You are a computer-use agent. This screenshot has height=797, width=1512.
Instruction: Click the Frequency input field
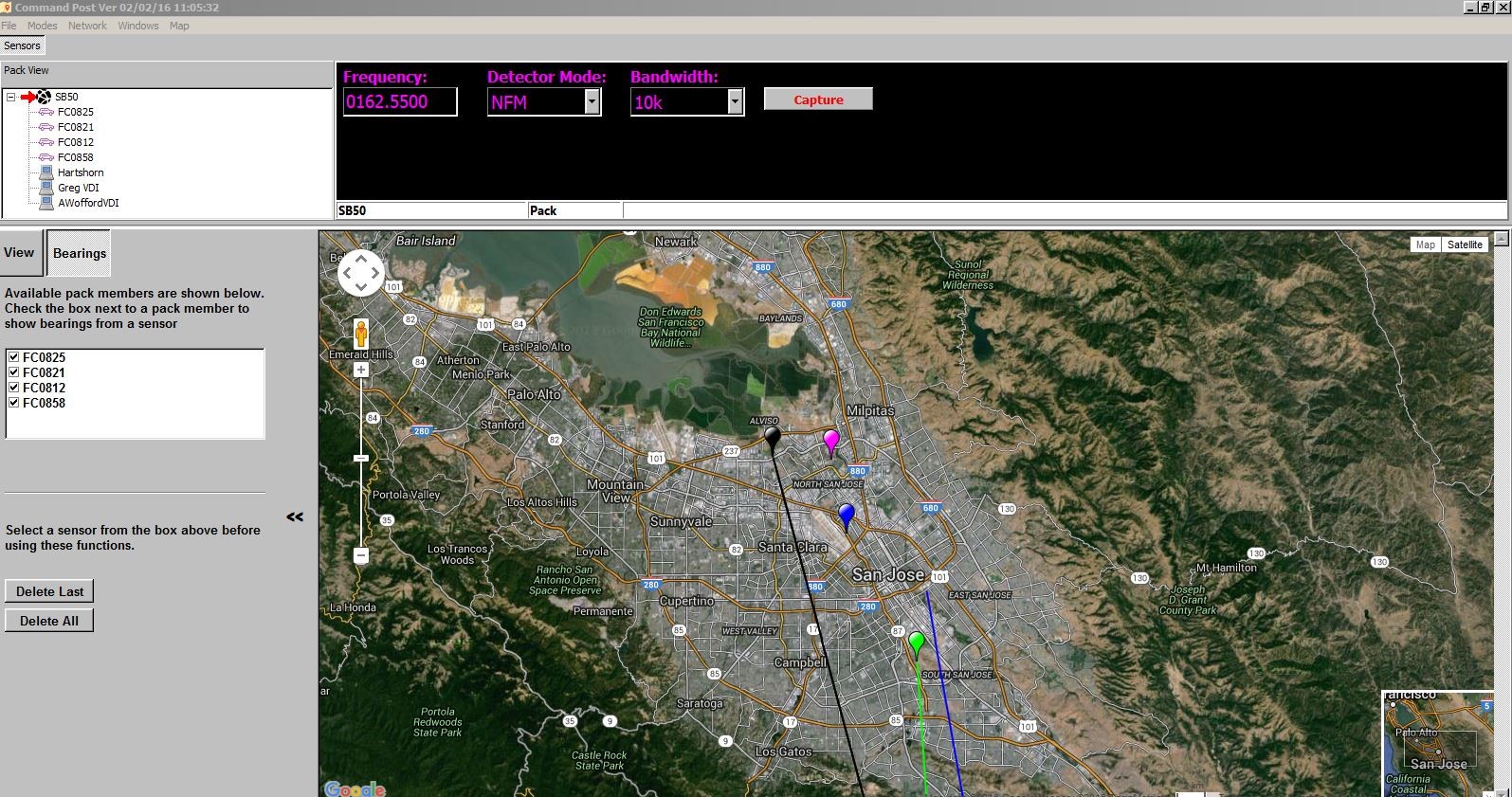[x=400, y=101]
